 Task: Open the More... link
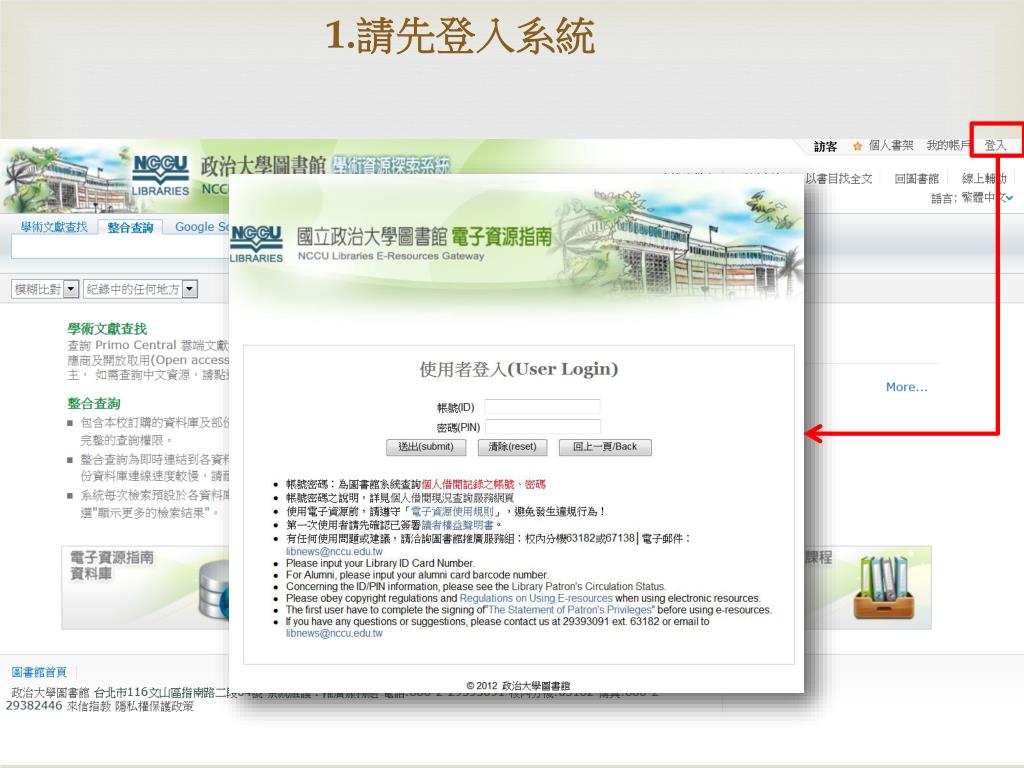(906, 387)
